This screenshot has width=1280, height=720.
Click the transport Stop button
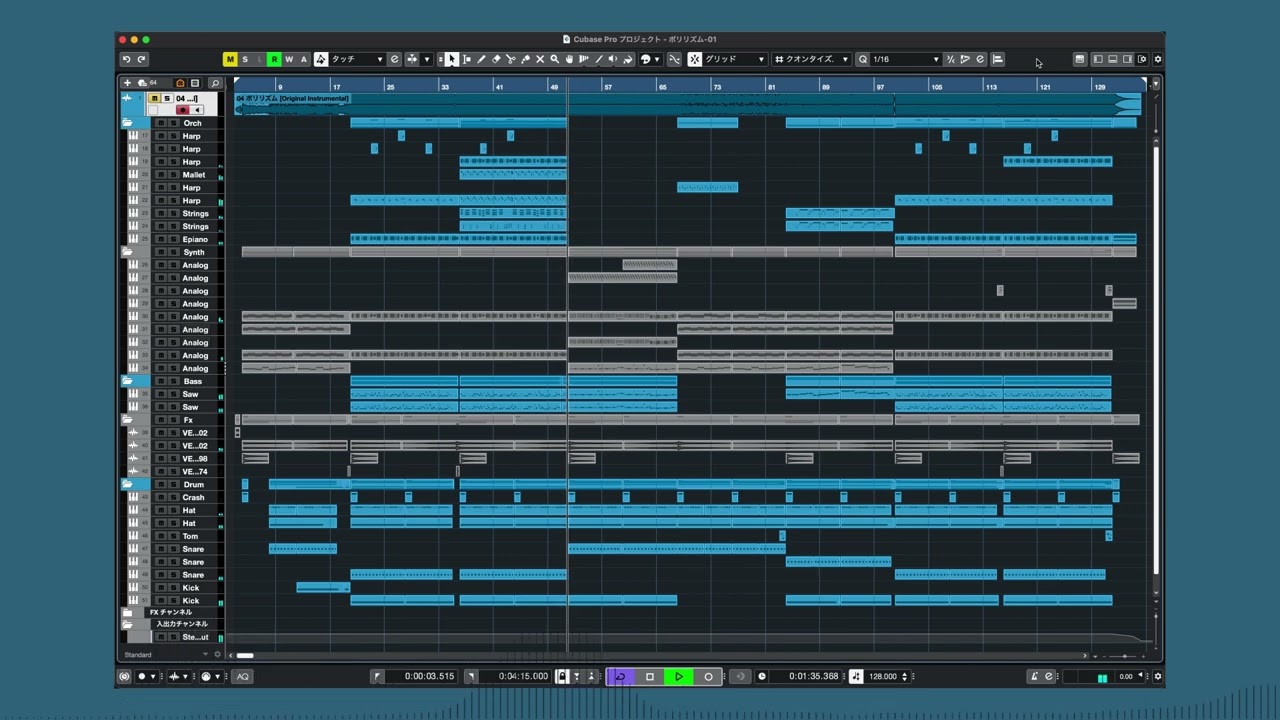(x=649, y=676)
